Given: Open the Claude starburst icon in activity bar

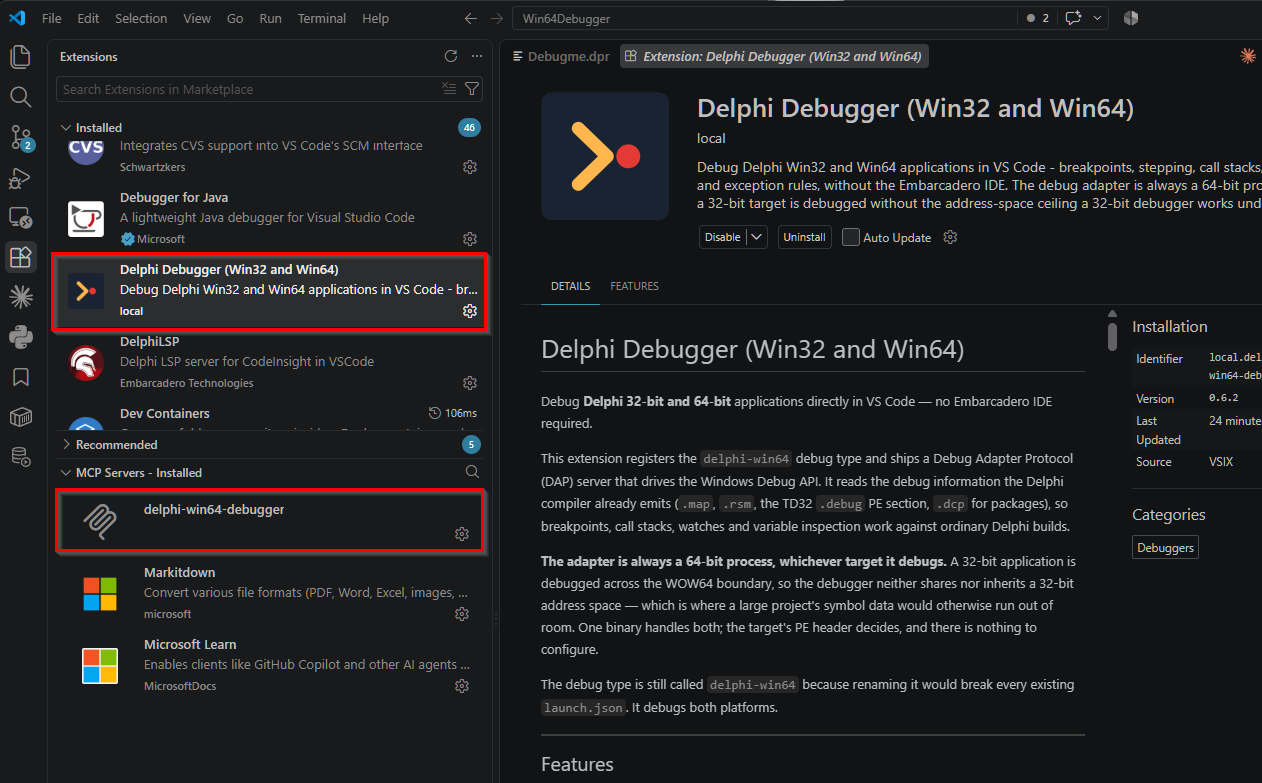Looking at the screenshot, I should click(x=20, y=296).
